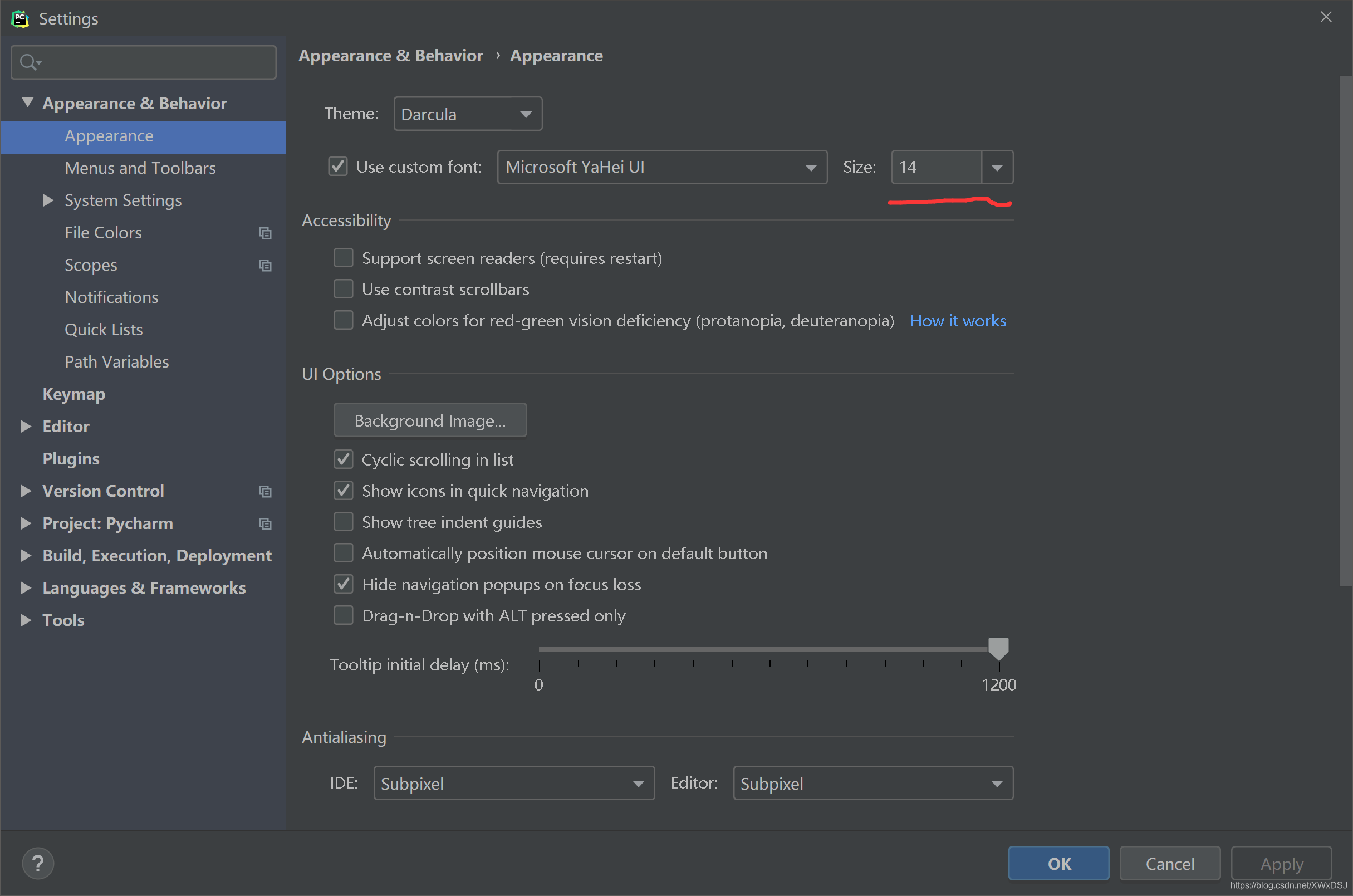Click the search settings icon

tap(28, 61)
